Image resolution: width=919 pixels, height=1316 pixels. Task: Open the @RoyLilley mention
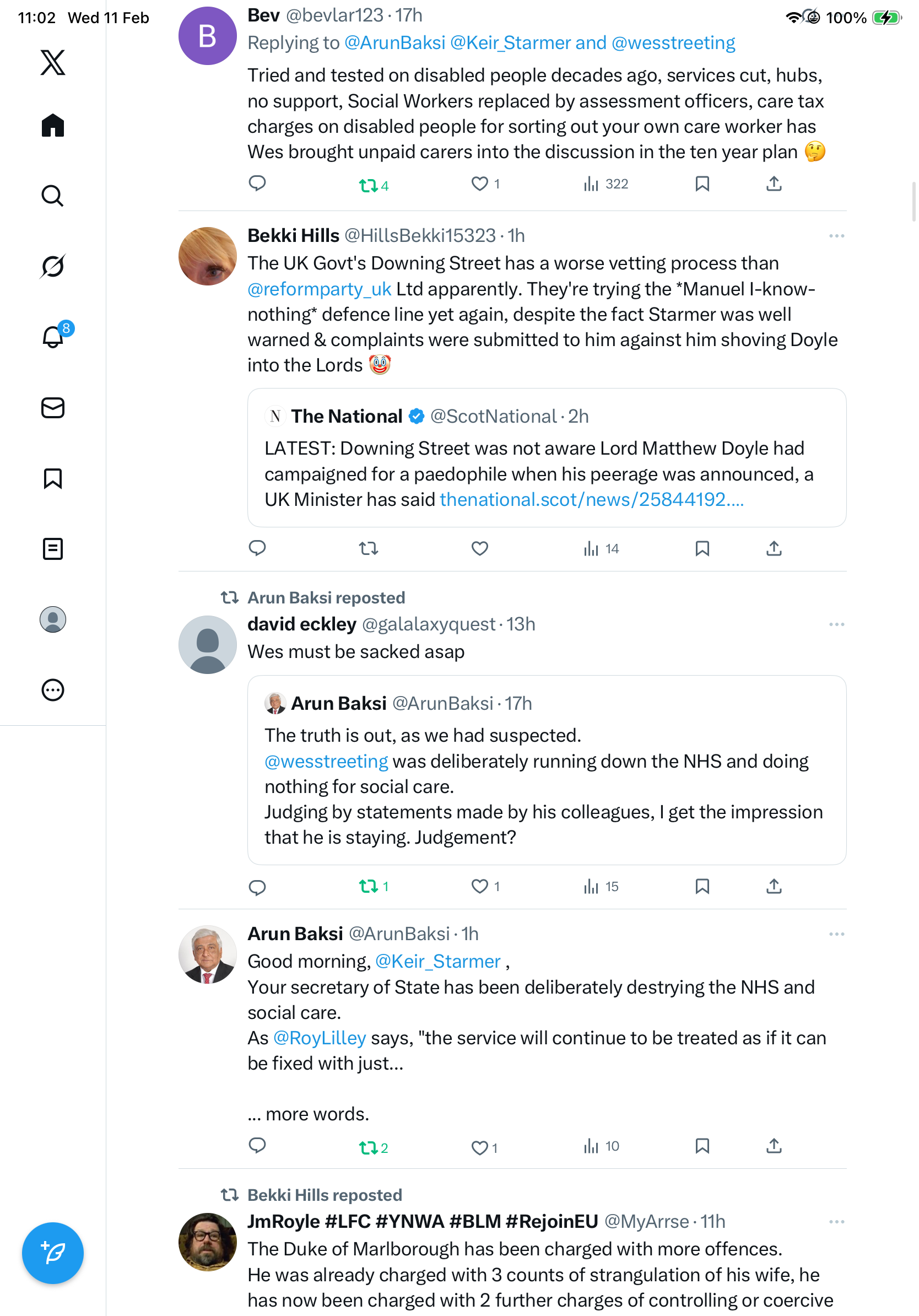319,1038
